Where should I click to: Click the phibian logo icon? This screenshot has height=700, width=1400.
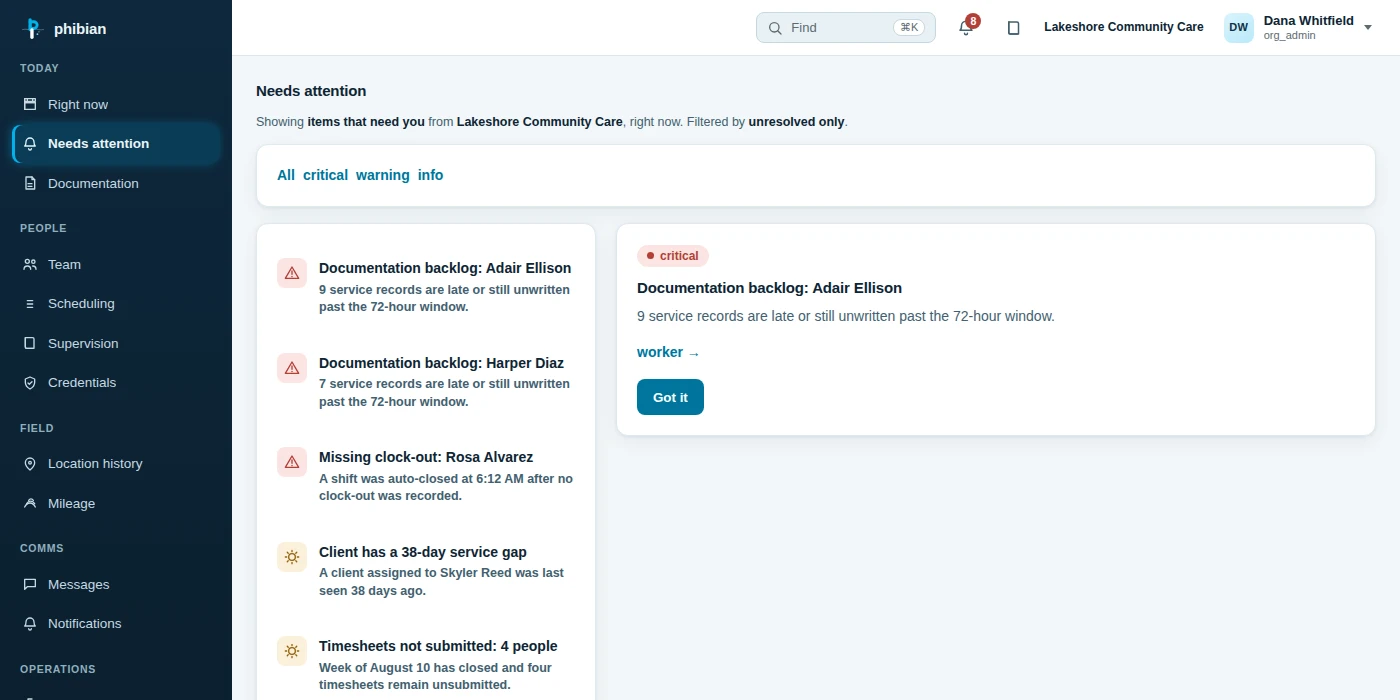(32, 29)
